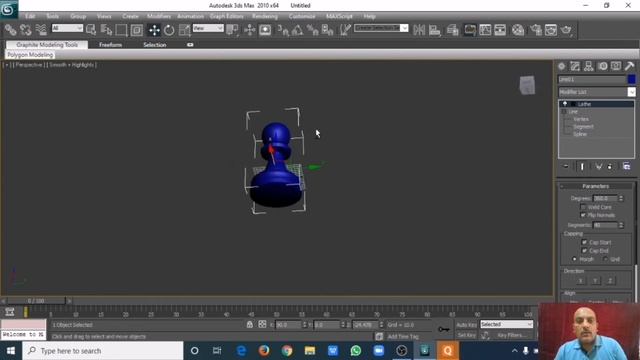Toggle the Flip Normals checkbox
This screenshot has width=640, height=360.
coord(583,215)
